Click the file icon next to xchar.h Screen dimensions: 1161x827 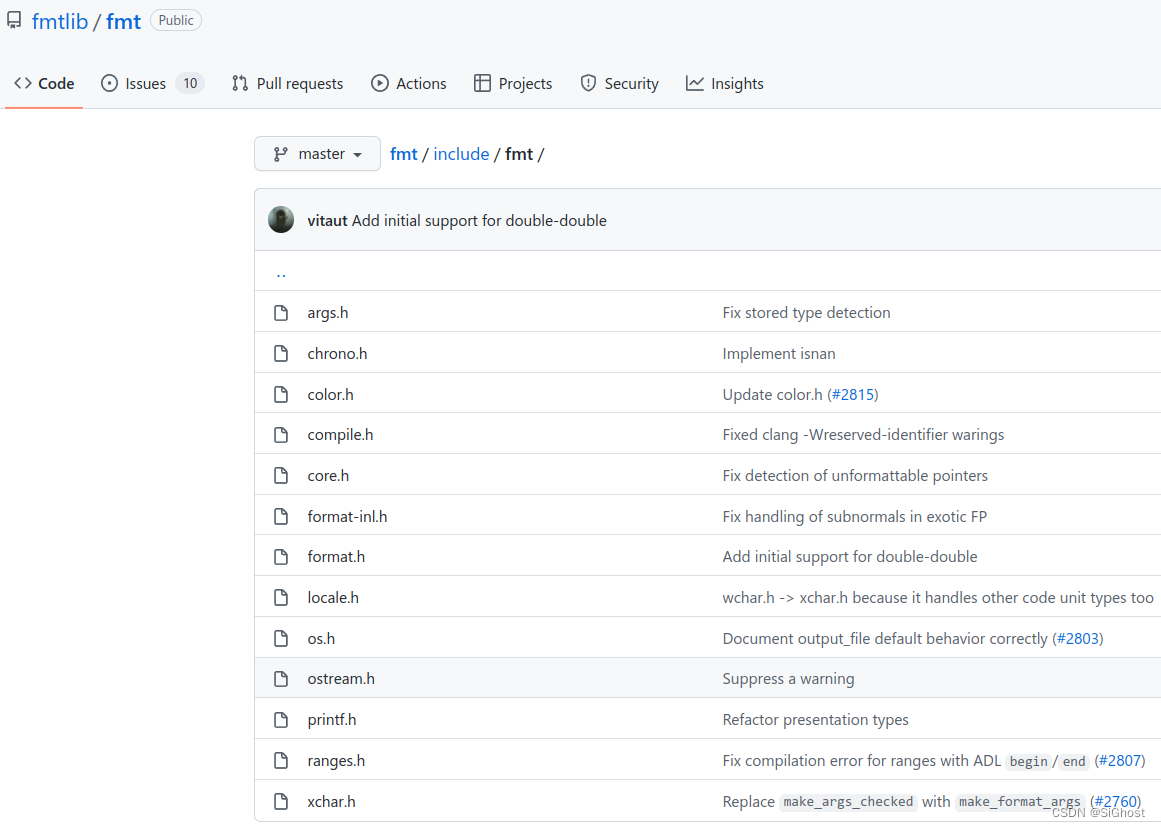pyautogui.click(x=280, y=801)
